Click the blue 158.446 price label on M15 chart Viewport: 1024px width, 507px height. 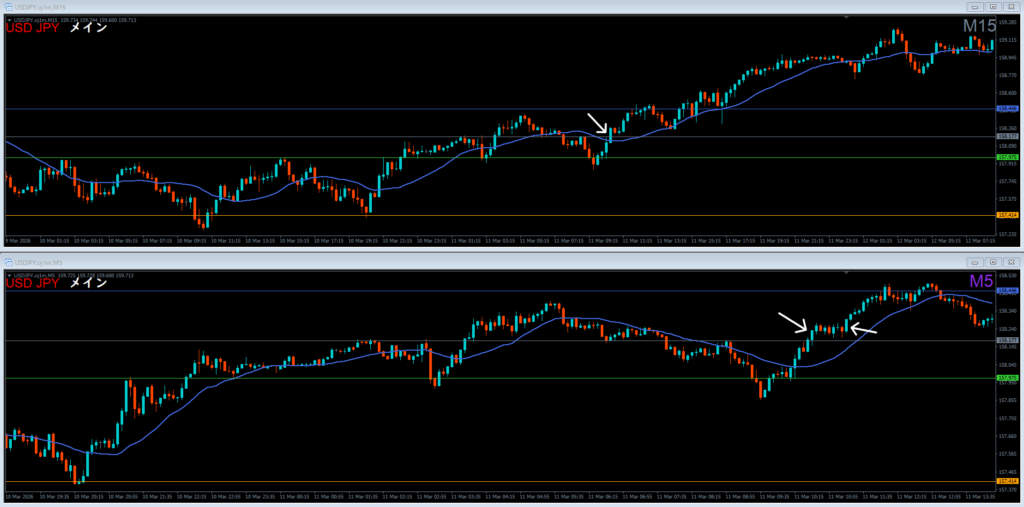click(x=1008, y=108)
